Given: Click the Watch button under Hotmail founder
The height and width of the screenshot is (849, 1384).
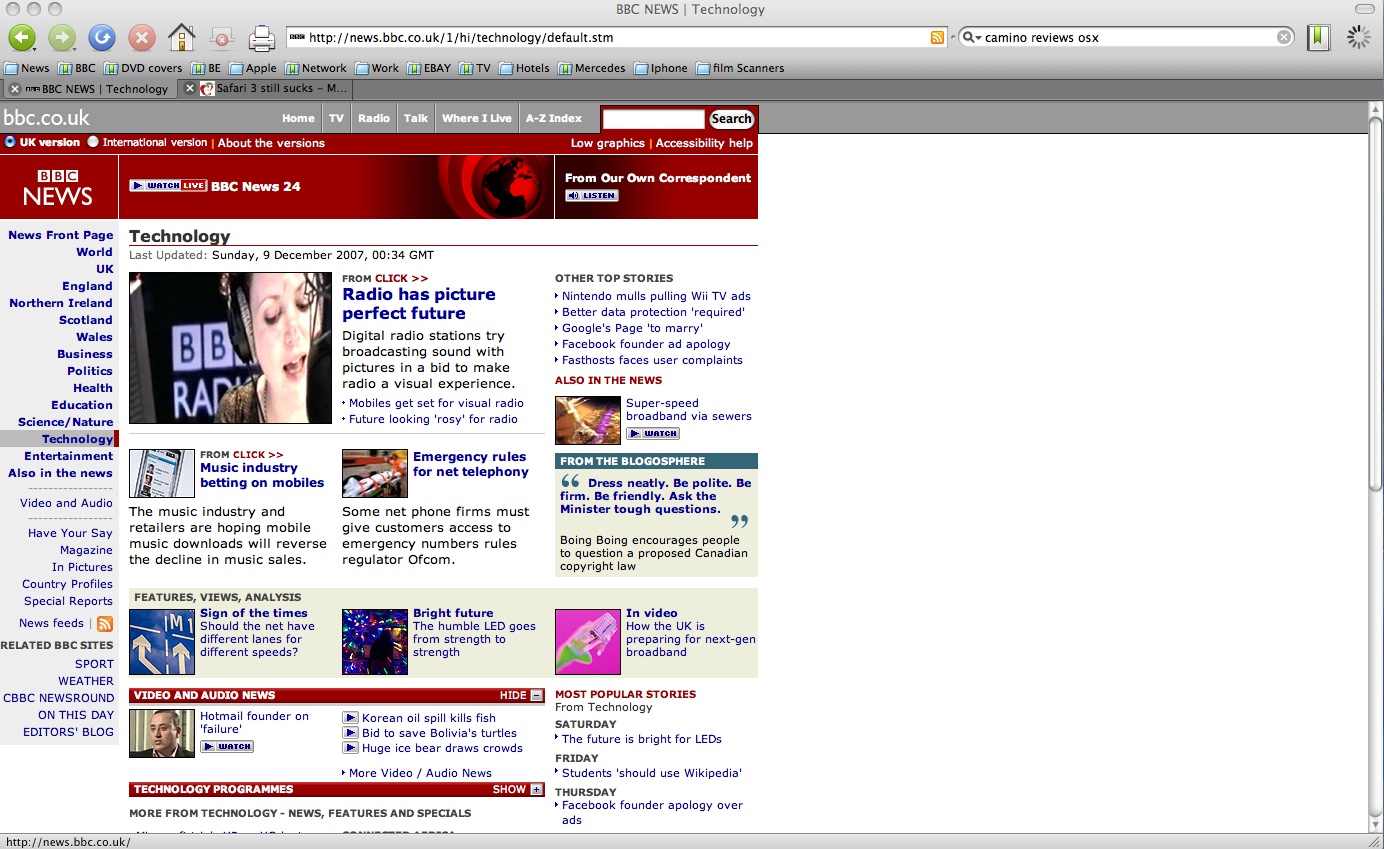Looking at the screenshot, I should coord(227,746).
